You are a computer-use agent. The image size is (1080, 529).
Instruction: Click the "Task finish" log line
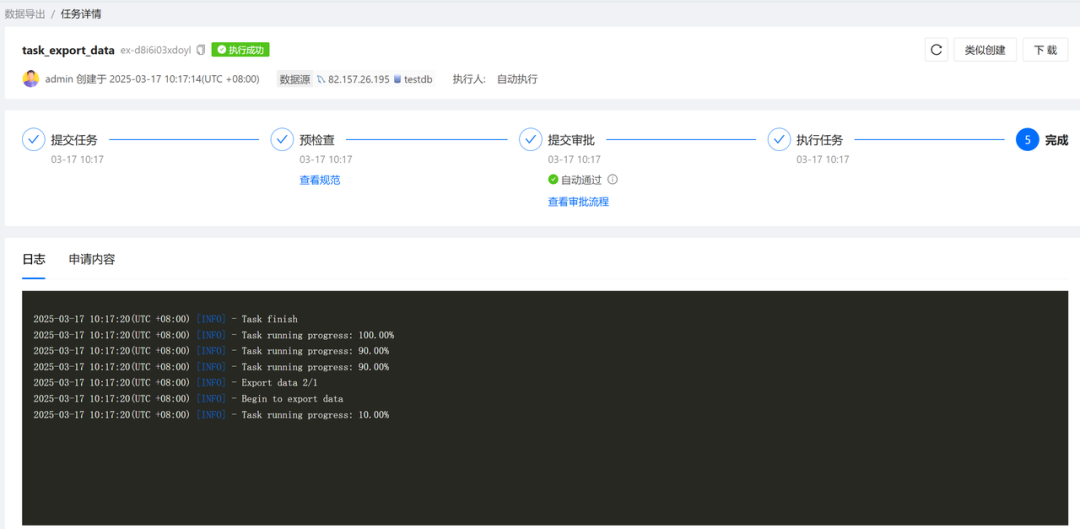pos(165,319)
